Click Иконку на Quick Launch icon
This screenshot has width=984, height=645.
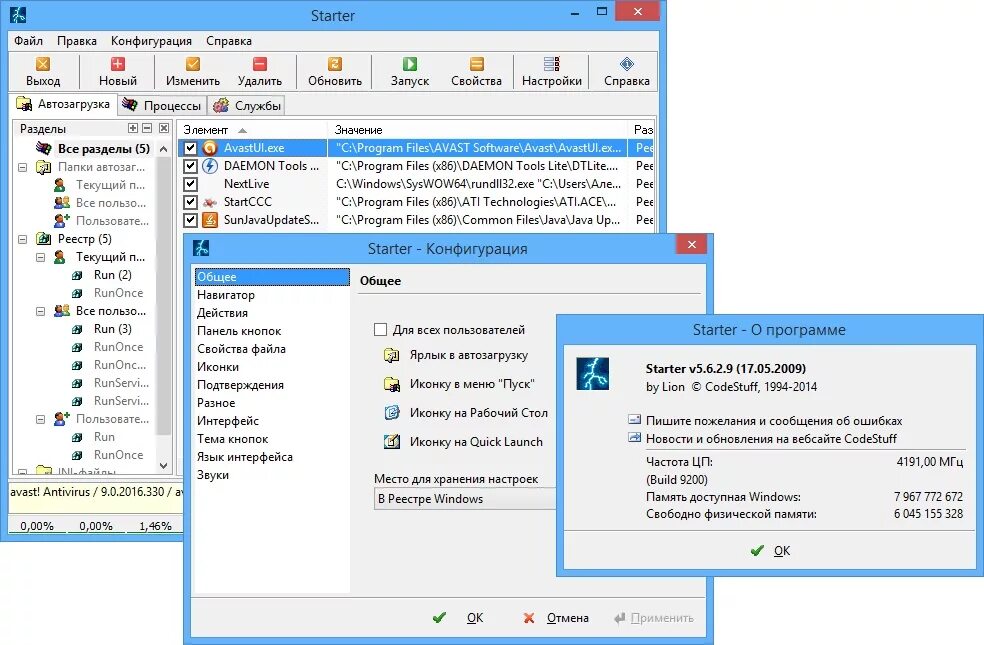point(392,442)
